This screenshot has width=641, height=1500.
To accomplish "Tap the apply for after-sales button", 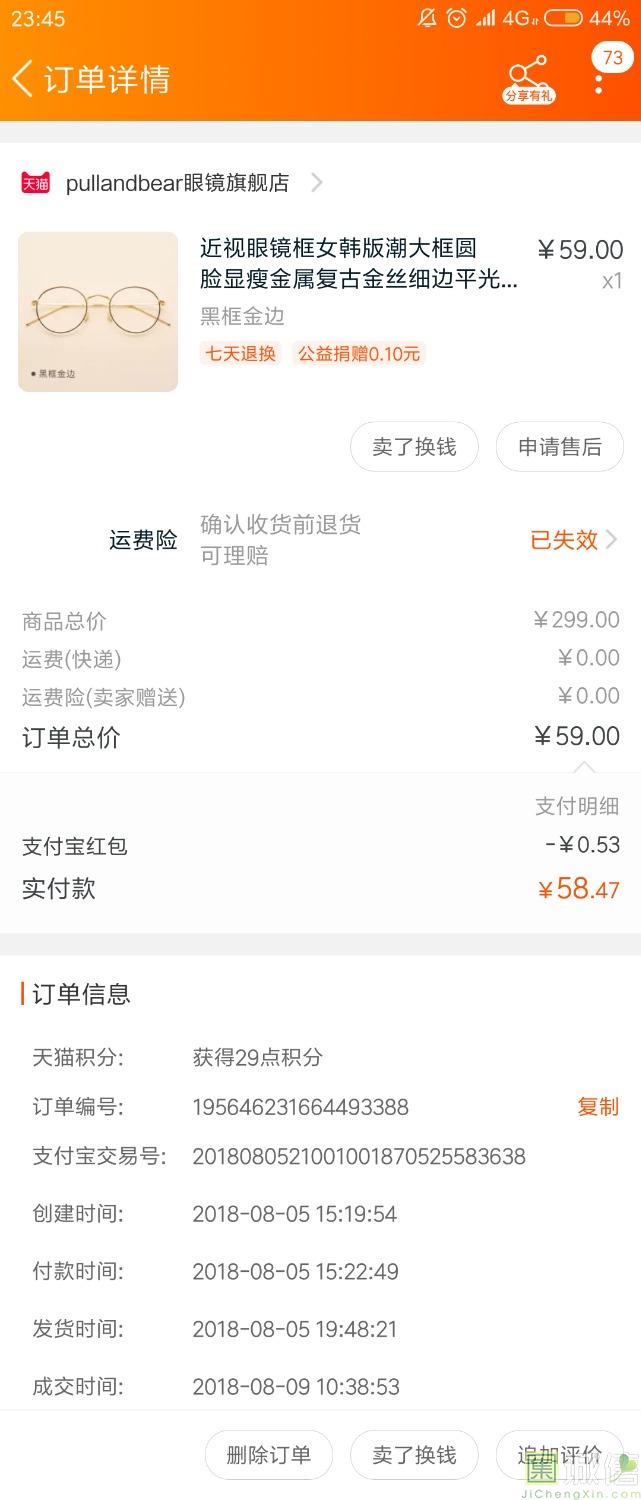I will pyautogui.click(x=559, y=447).
